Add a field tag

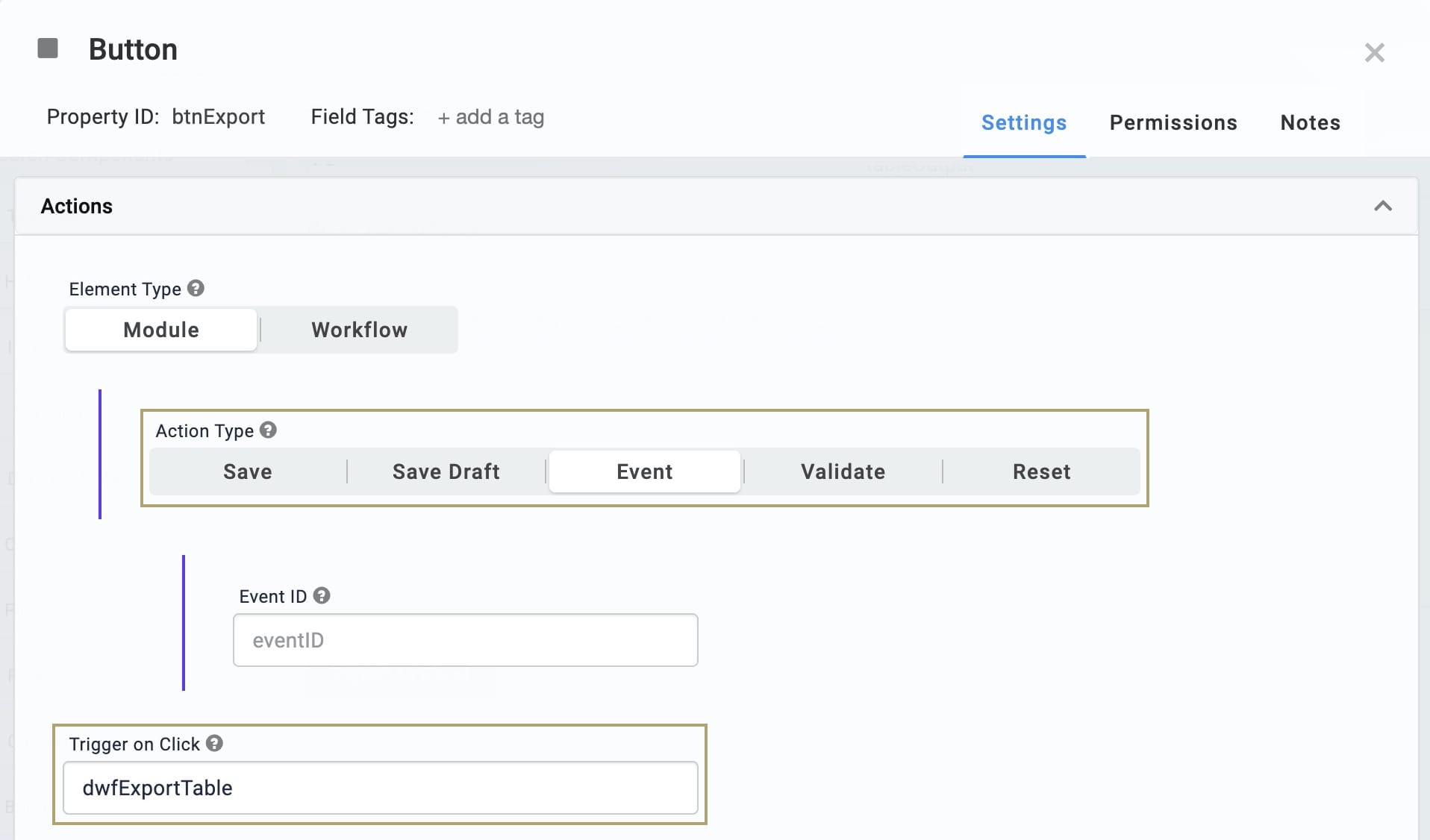490,117
